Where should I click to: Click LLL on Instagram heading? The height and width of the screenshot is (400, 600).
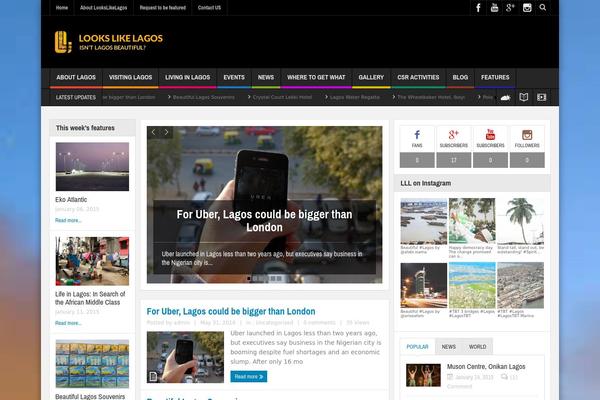pyautogui.click(x=426, y=183)
